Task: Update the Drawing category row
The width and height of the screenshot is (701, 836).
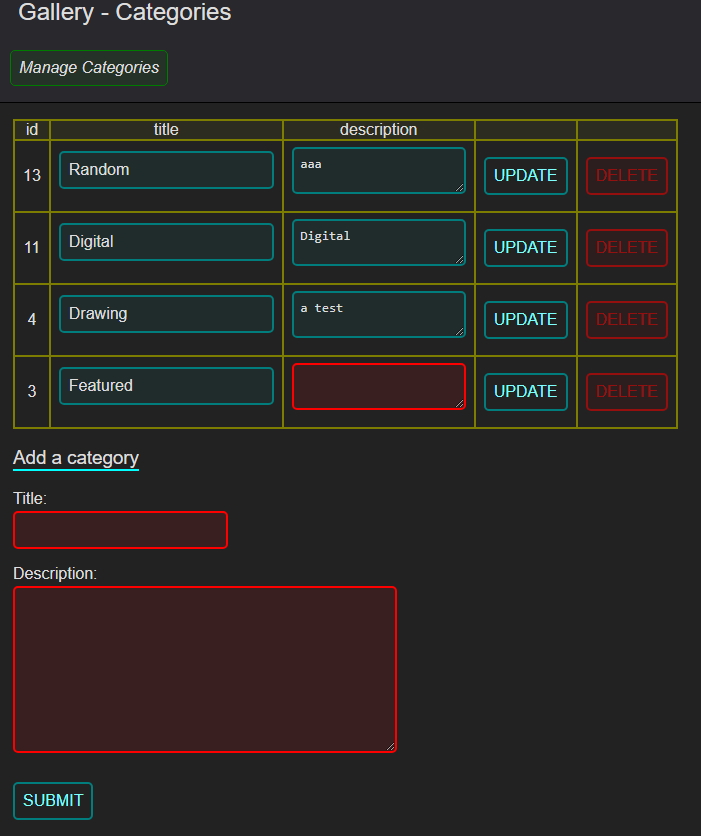Action: click(525, 320)
